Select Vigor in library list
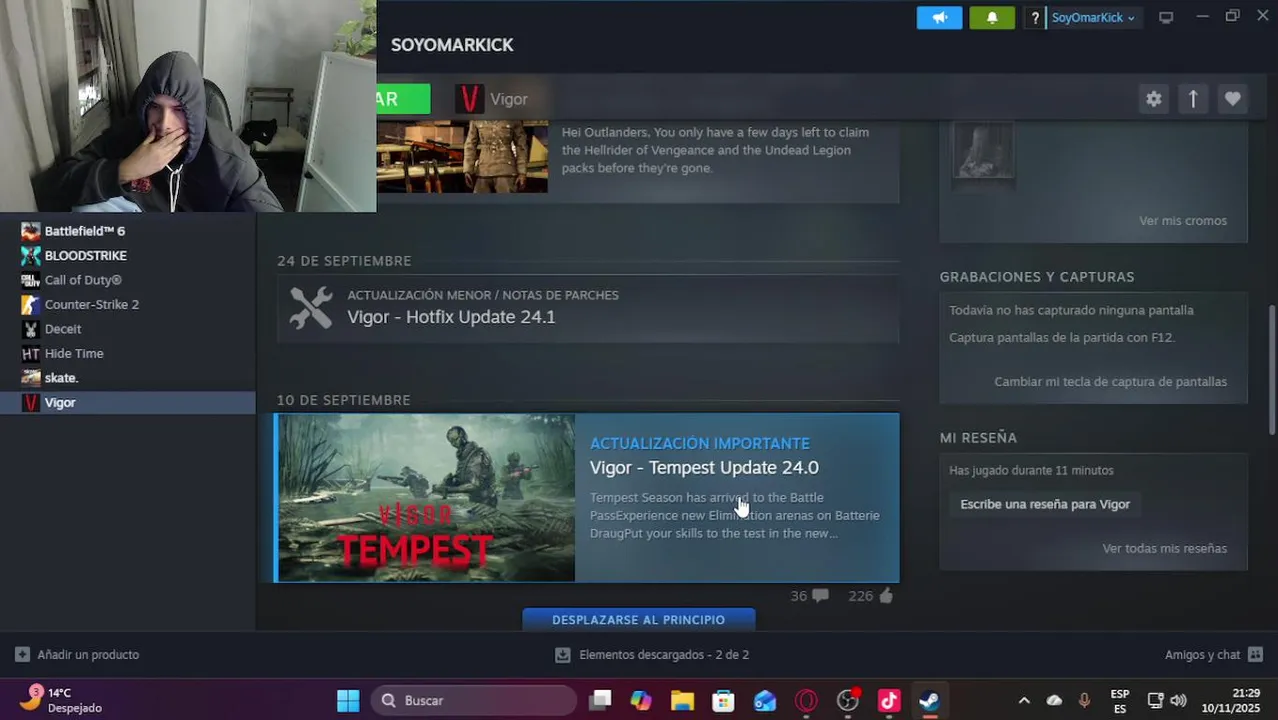Screen dimensions: 1278x720 (128, 402)
